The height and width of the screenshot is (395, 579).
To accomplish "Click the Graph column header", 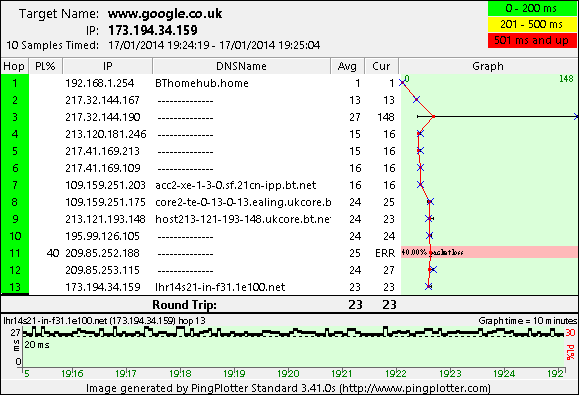I will 488,66.
